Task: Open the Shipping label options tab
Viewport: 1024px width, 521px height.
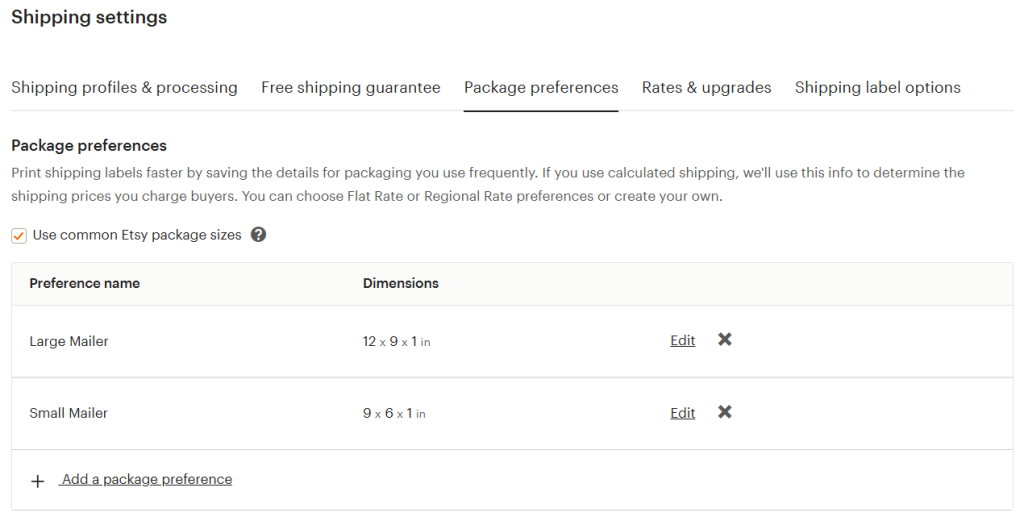Action: point(877,88)
